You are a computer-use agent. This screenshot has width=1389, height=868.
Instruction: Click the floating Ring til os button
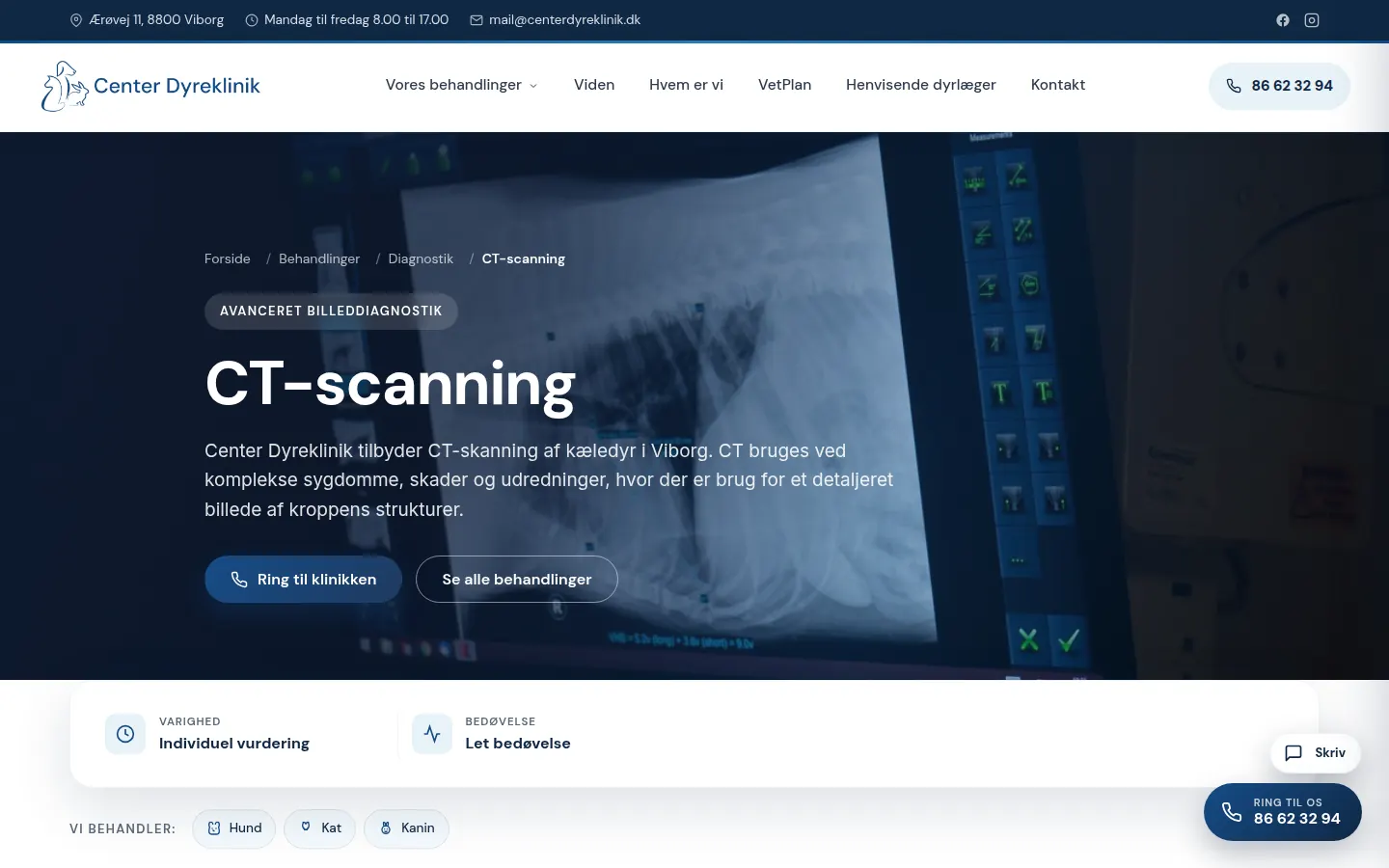pos(1283,811)
